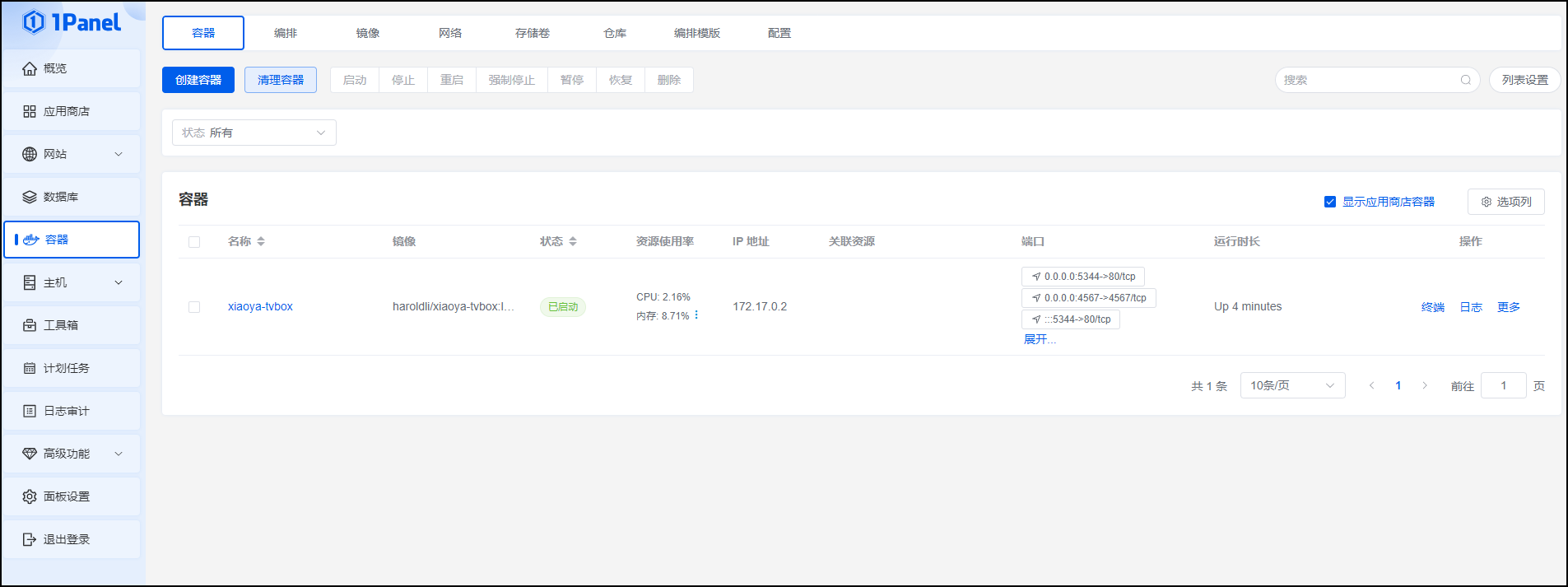Image resolution: width=1568 pixels, height=587 pixels.
Task: Click the 创建容器 button
Action: 198,80
